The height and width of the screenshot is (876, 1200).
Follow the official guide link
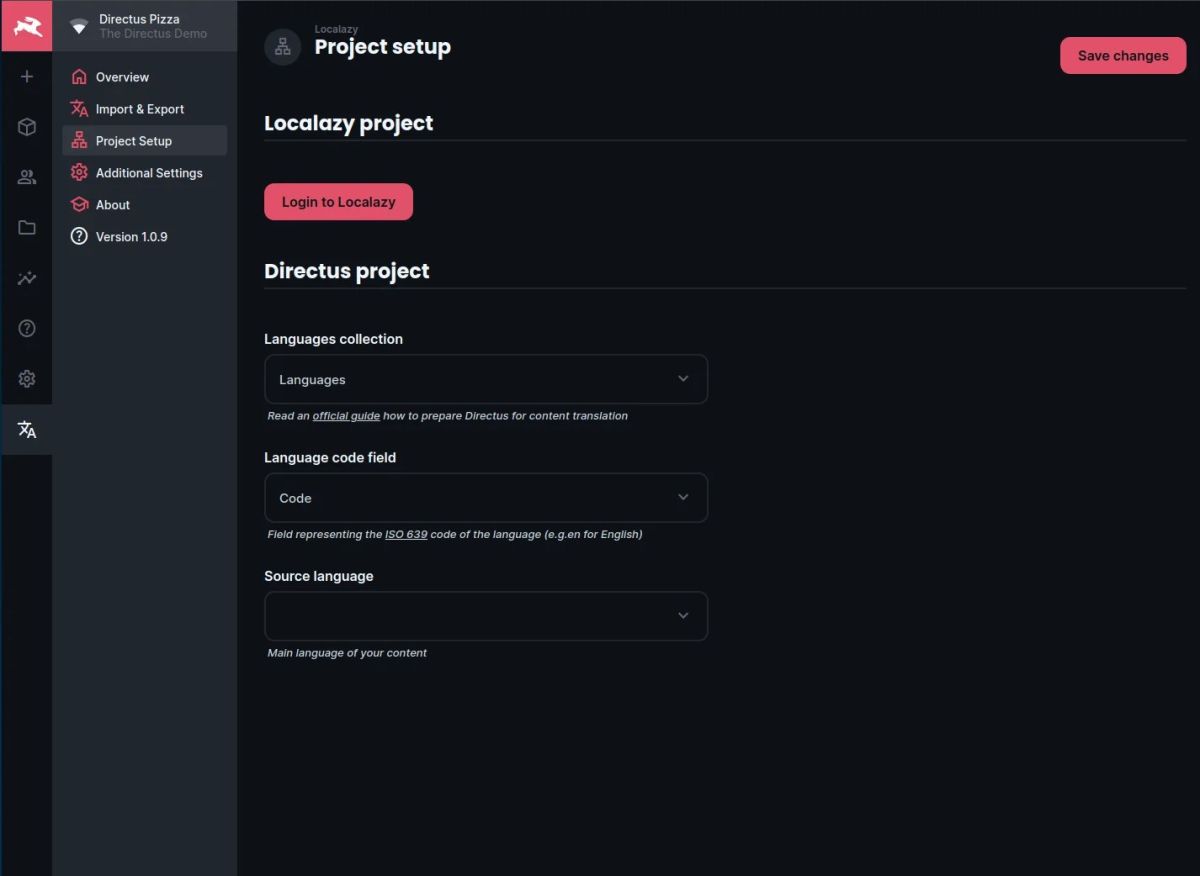346,416
